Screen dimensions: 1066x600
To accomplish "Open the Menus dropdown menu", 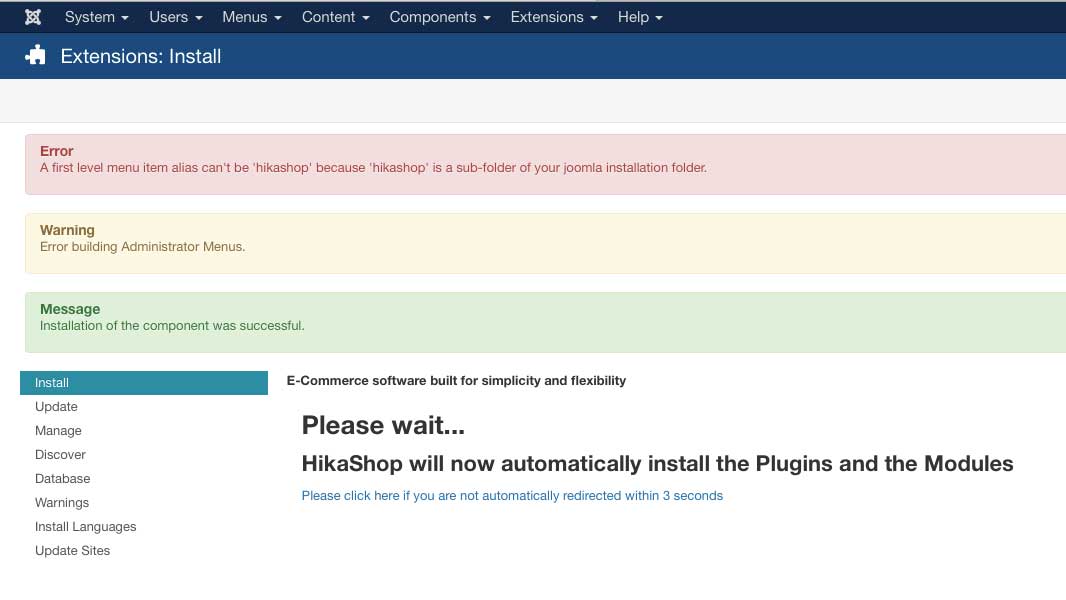I will pos(252,17).
